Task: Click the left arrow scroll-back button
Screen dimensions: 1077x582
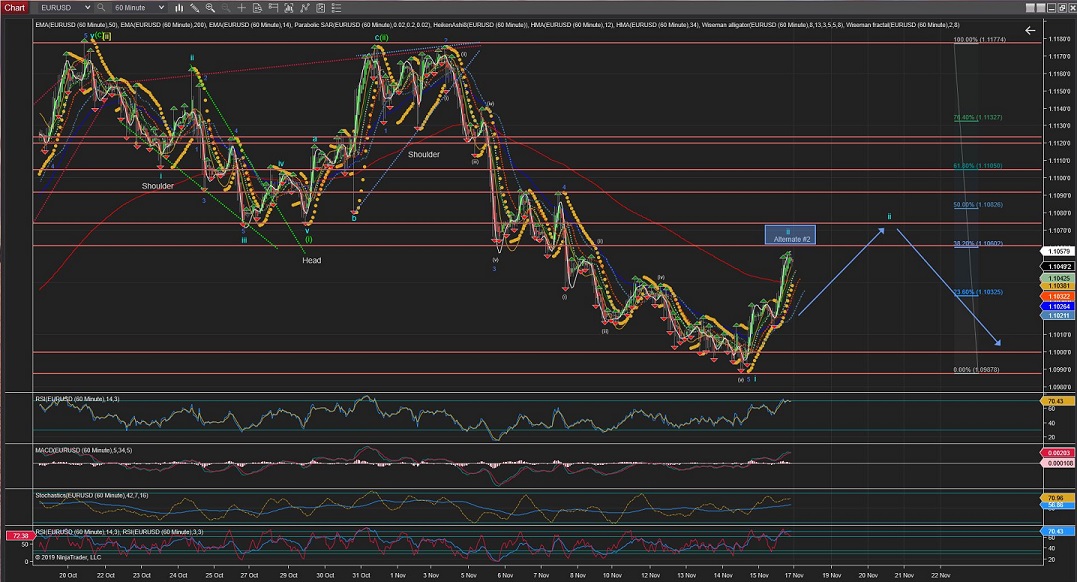Action: coord(1031,31)
